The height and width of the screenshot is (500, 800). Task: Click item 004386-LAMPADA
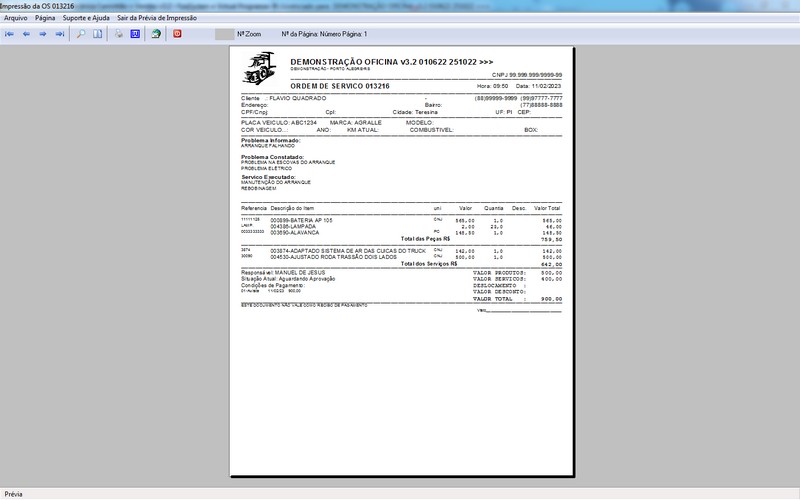point(293,227)
